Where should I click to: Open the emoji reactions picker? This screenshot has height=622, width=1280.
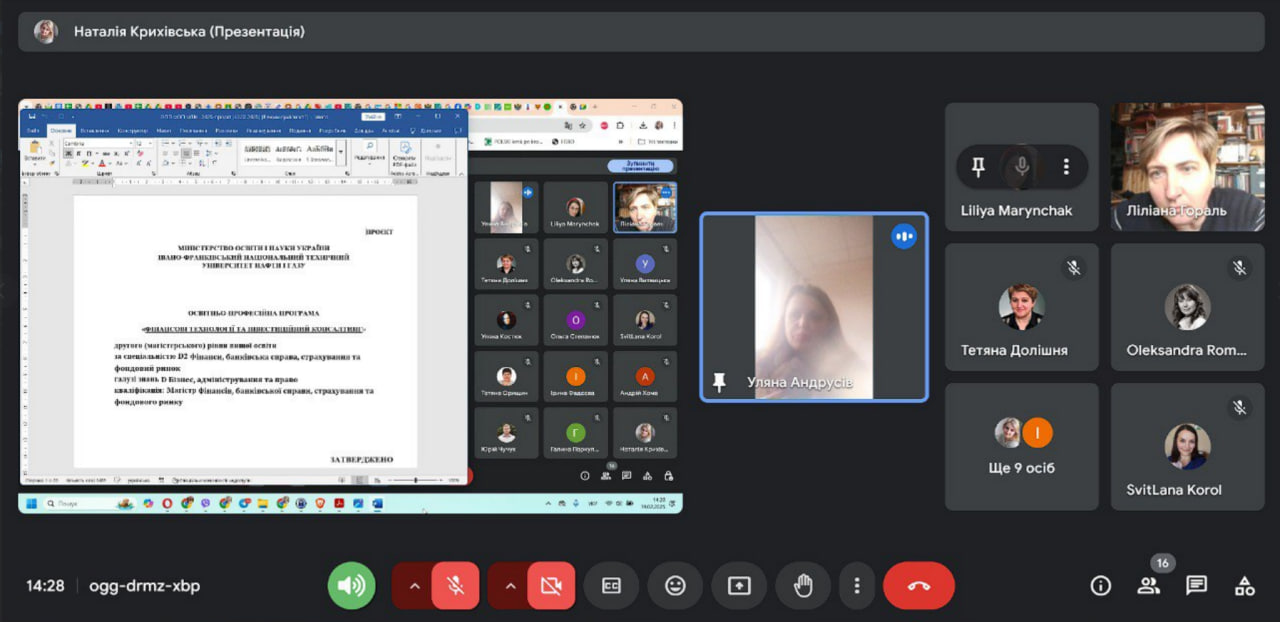(675, 586)
